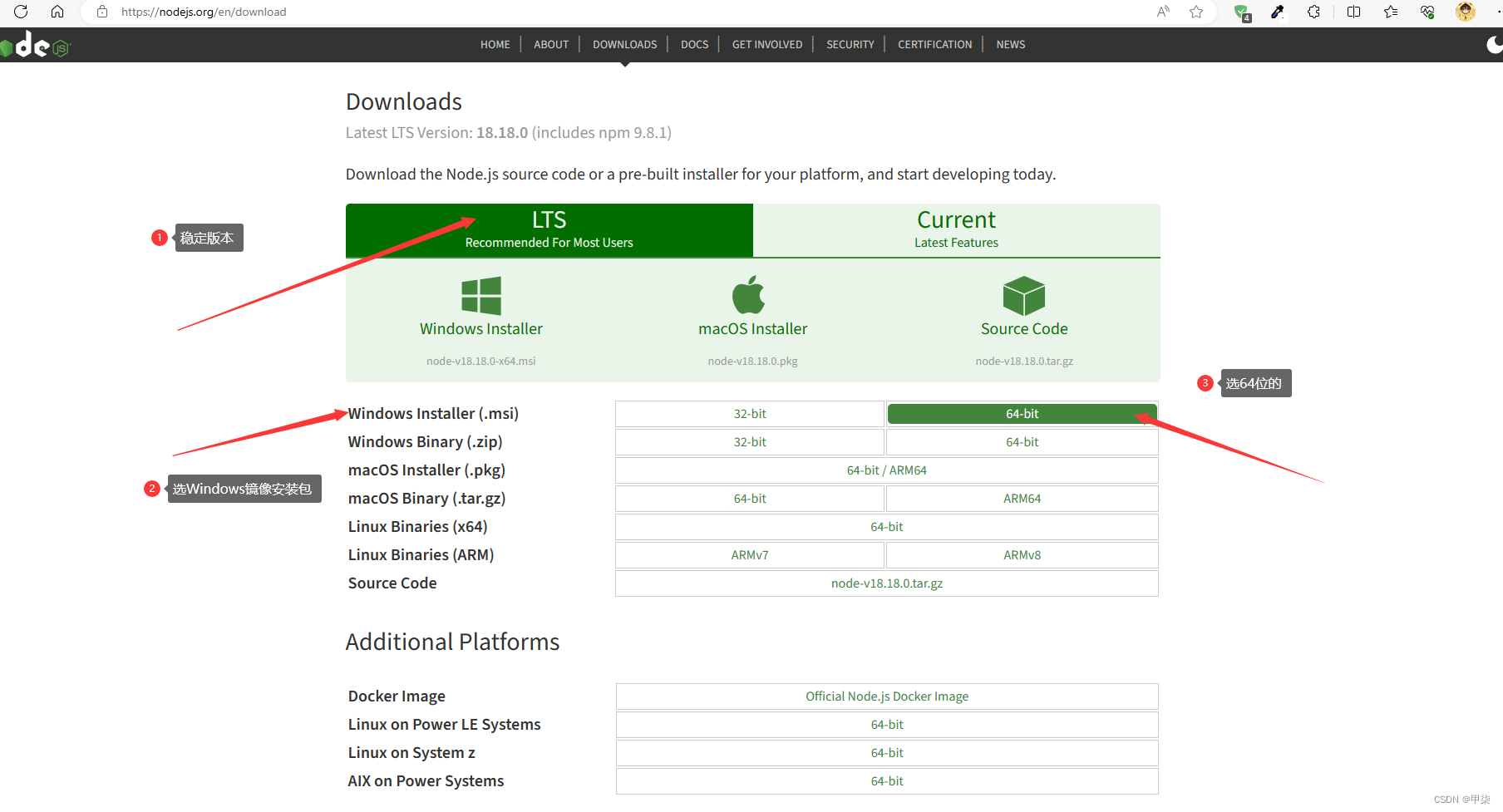Open the DOCS menu item

[x=695, y=45]
